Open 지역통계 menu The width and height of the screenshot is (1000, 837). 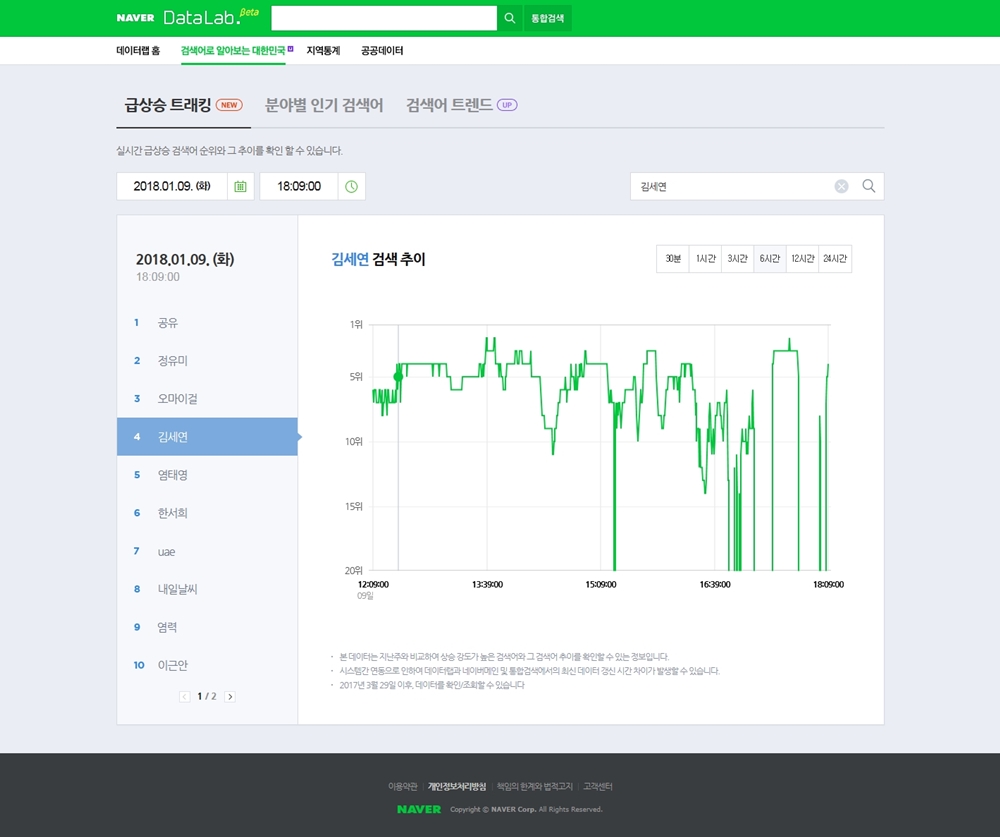tap(323, 50)
